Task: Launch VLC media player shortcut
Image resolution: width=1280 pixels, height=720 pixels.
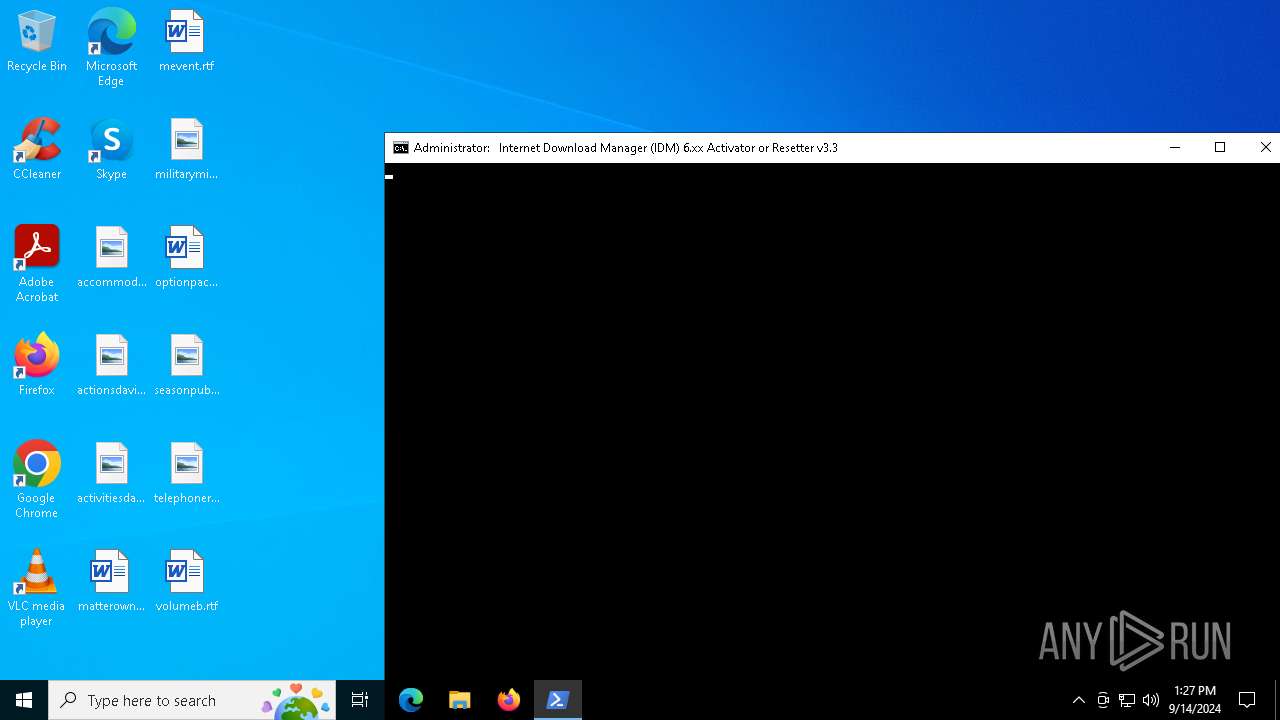Action: pos(37,588)
